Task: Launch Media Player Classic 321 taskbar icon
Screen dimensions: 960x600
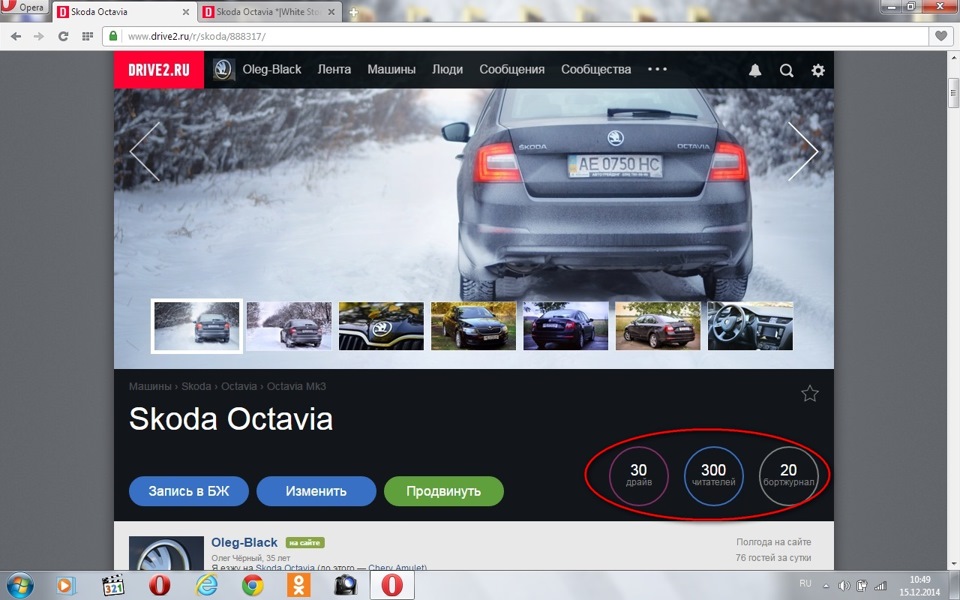Action: pyautogui.click(x=113, y=586)
